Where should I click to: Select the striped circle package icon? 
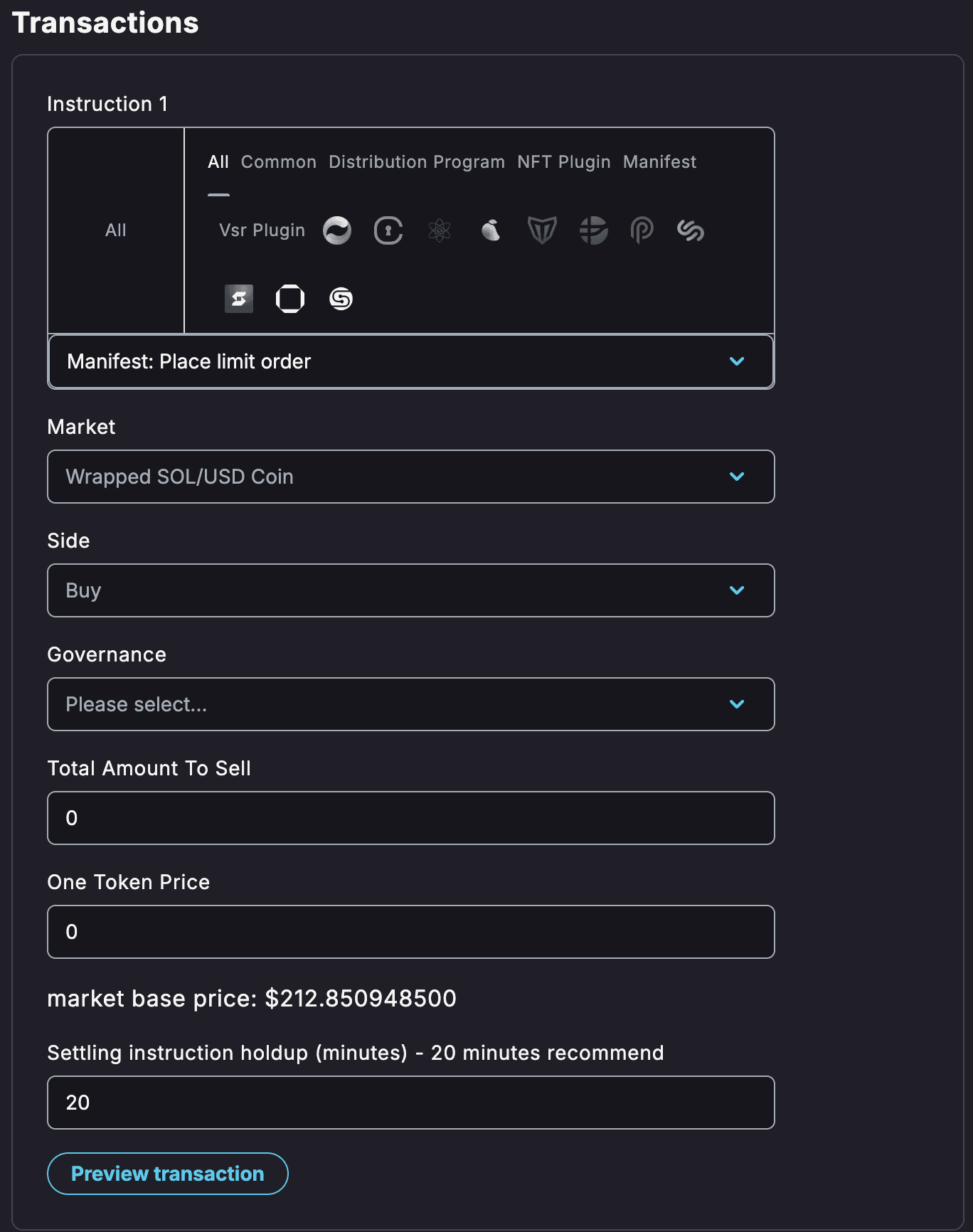tap(593, 230)
